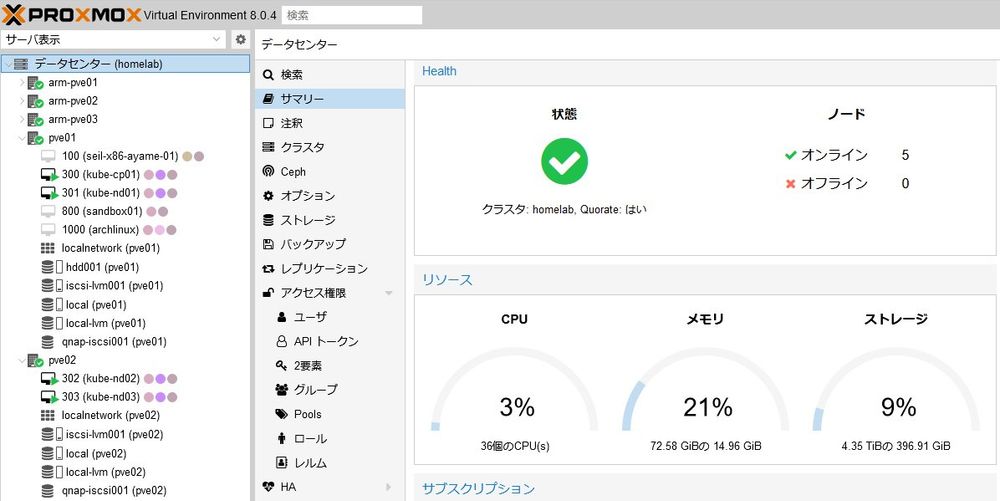Open the アクセス権限 menu item
The height and width of the screenshot is (501, 1000).
click(330, 293)
